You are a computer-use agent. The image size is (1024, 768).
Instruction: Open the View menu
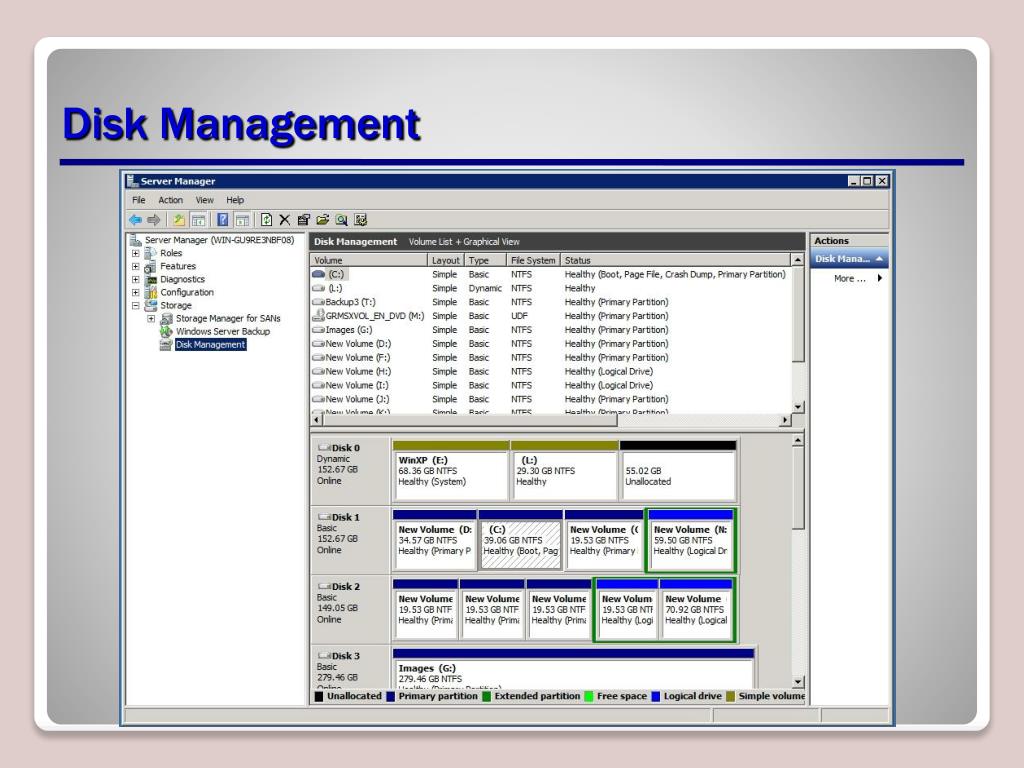click(204, 200)
